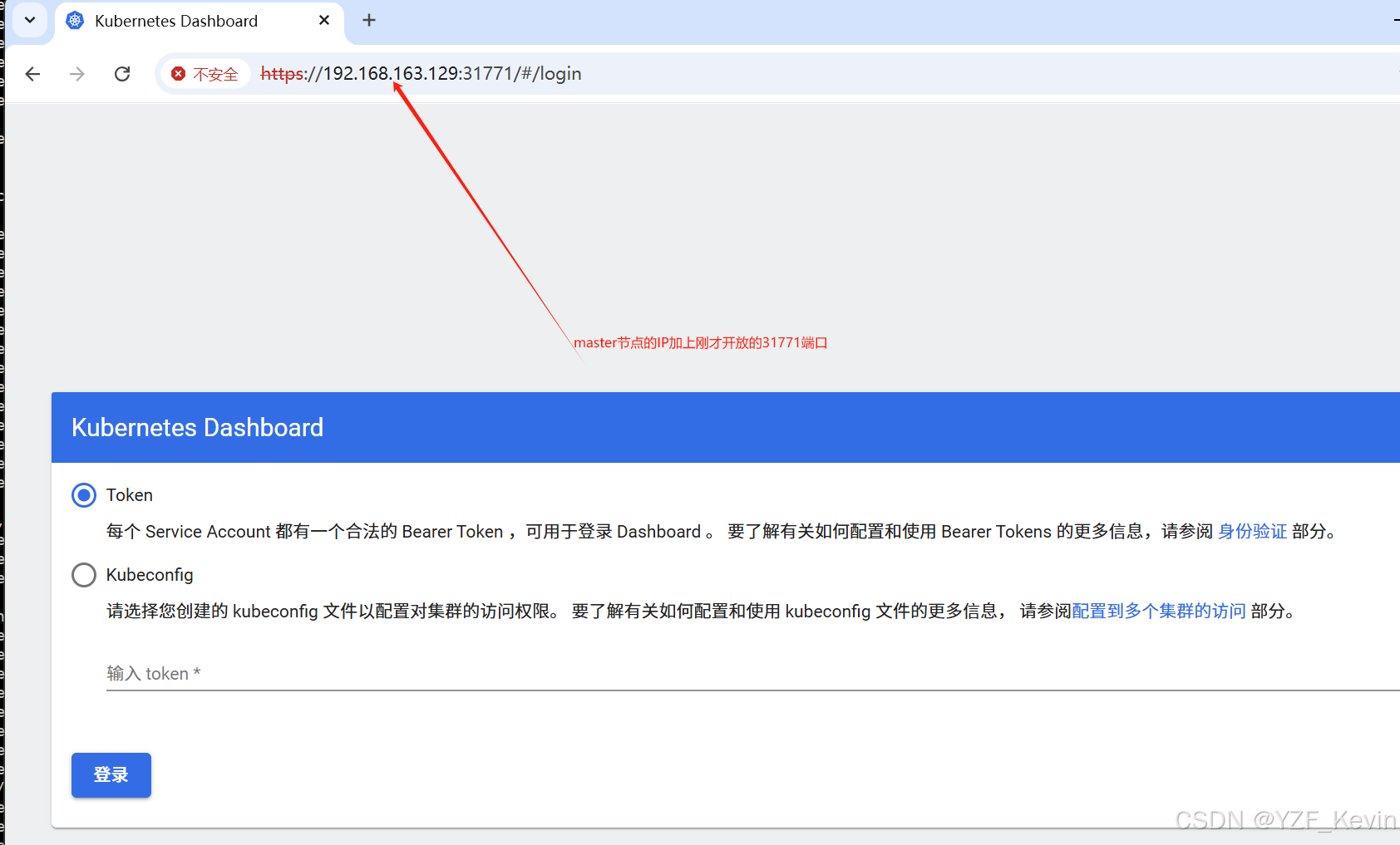Image resolution: width=1400 pixels, height=845 pixels.
Task: Click the address bar URL
Action: [x=421, y=74]
